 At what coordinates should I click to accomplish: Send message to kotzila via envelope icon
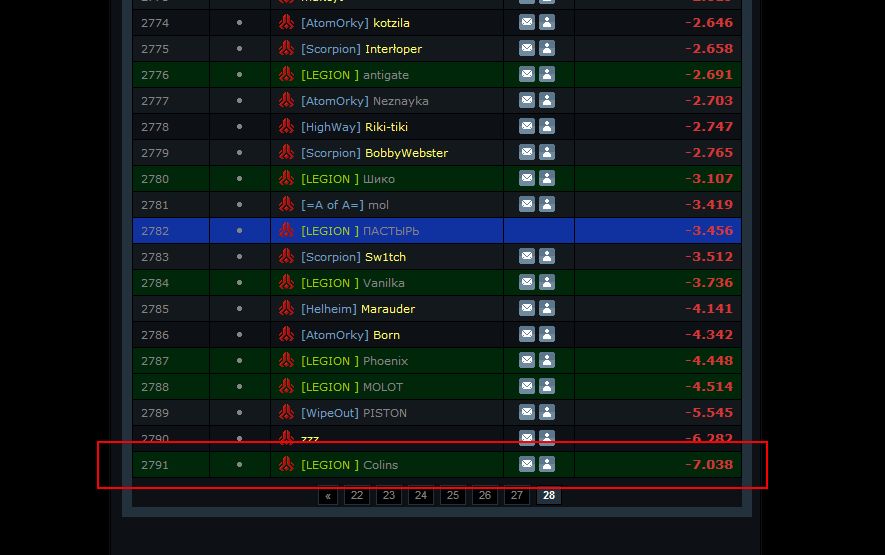click(527, 22)
